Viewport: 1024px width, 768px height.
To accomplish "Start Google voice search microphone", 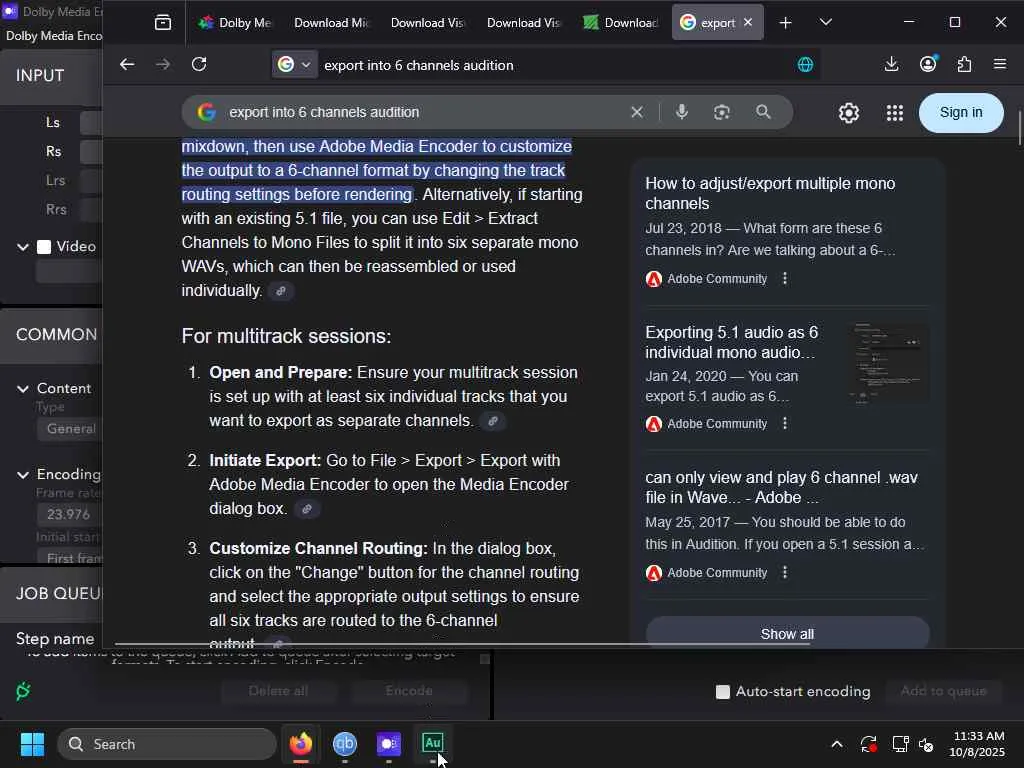I will click(x=682, y=112).
